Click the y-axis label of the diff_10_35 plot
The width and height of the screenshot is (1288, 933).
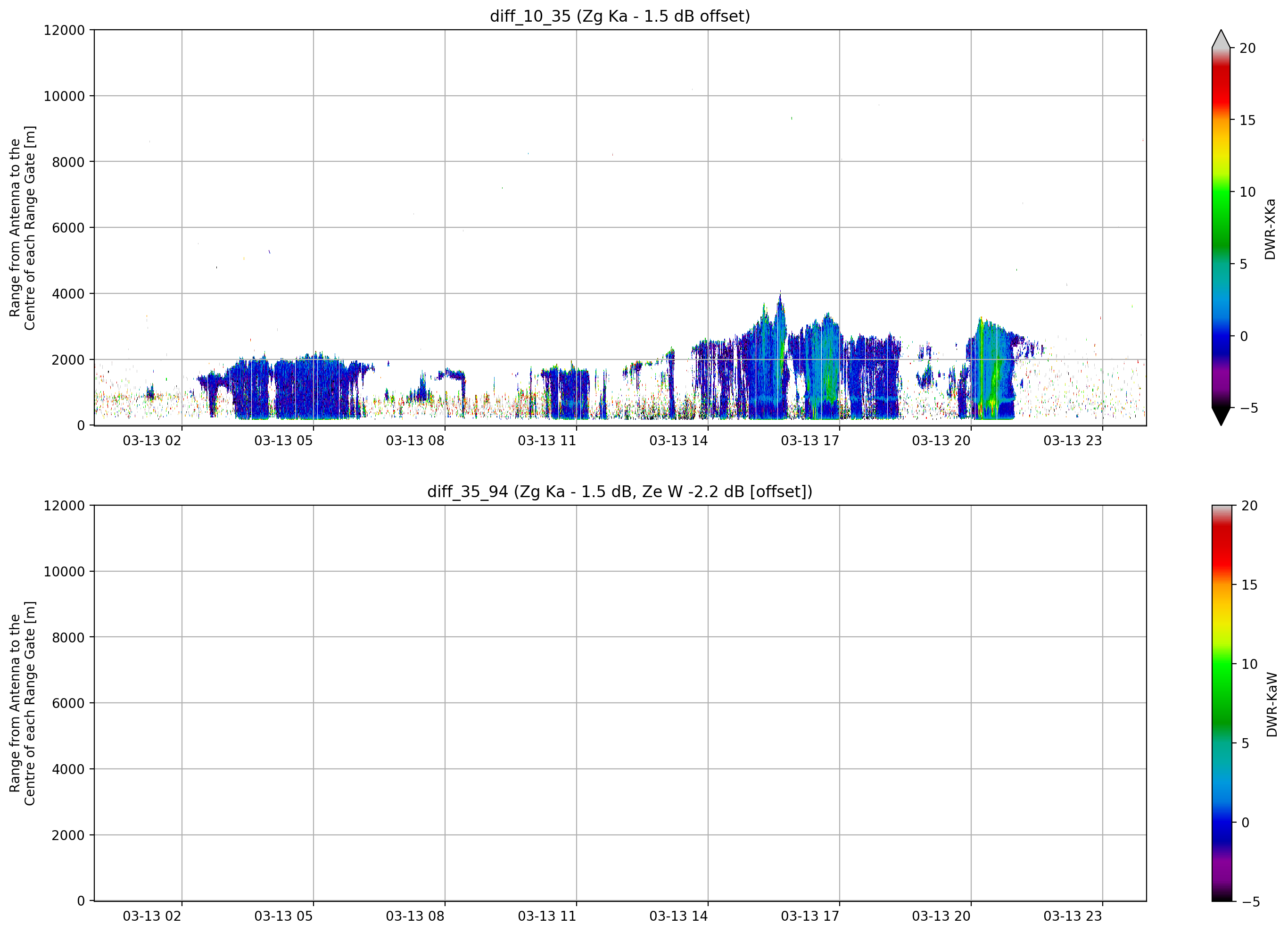(x=22, y=227)
